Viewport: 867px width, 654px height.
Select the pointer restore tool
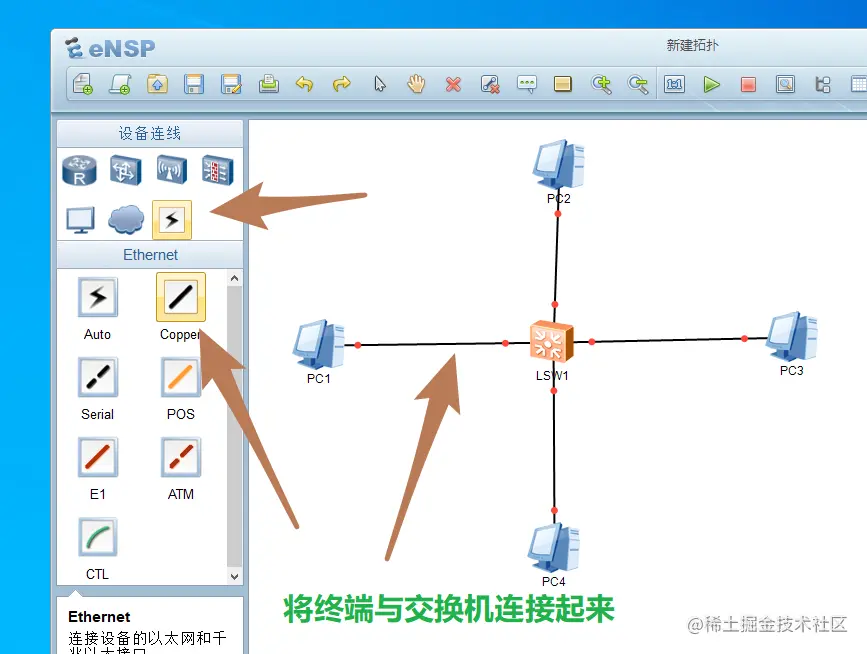(379, 84)
